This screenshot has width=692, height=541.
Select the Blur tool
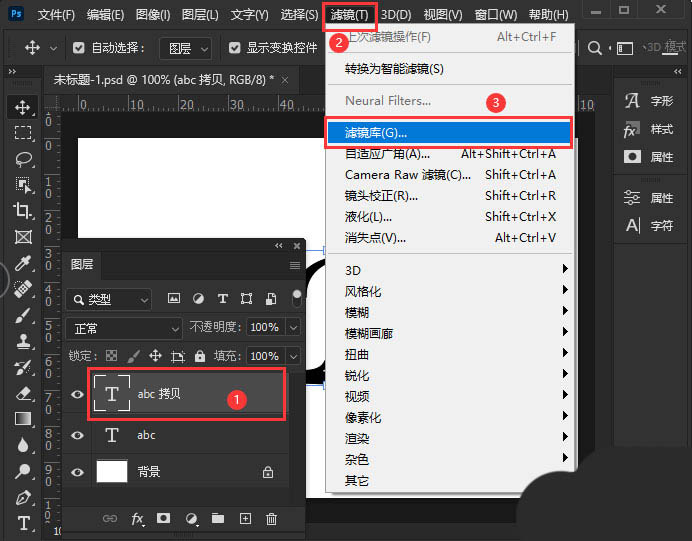23,445
